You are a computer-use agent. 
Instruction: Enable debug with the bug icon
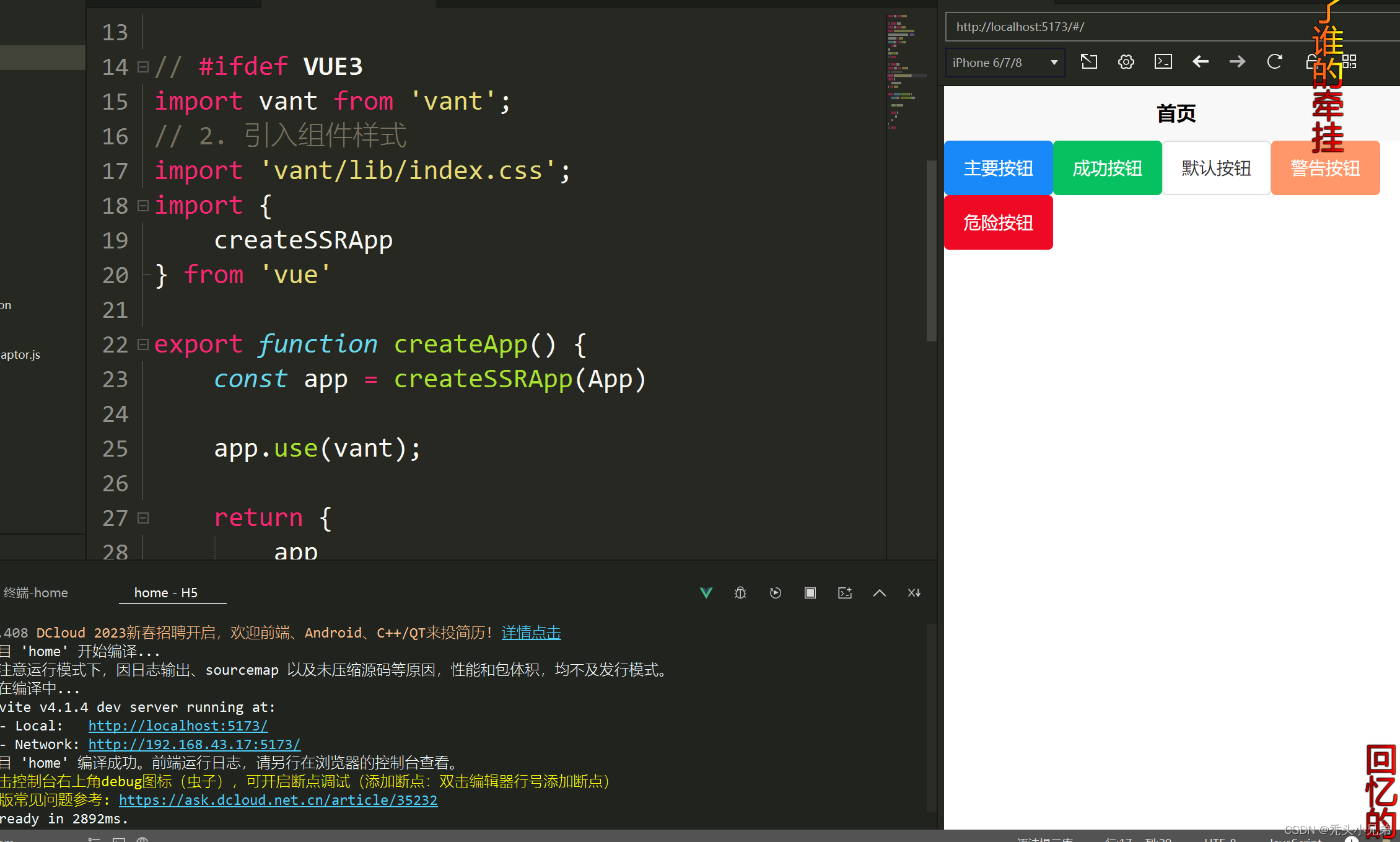click(x=740, y=593)
